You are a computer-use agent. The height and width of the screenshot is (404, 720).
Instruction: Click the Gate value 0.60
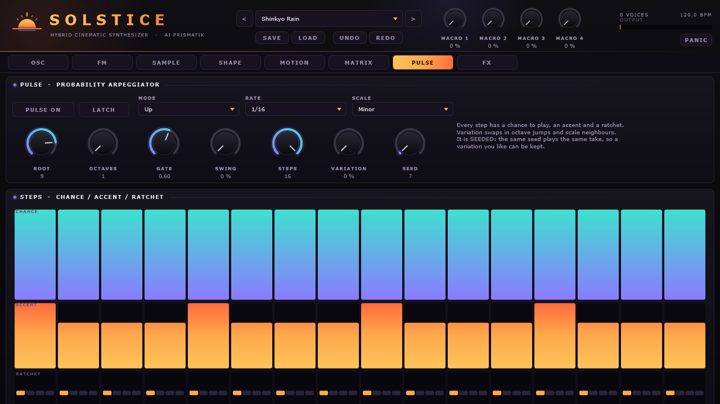pyautogui.click(x=164, y=176)
